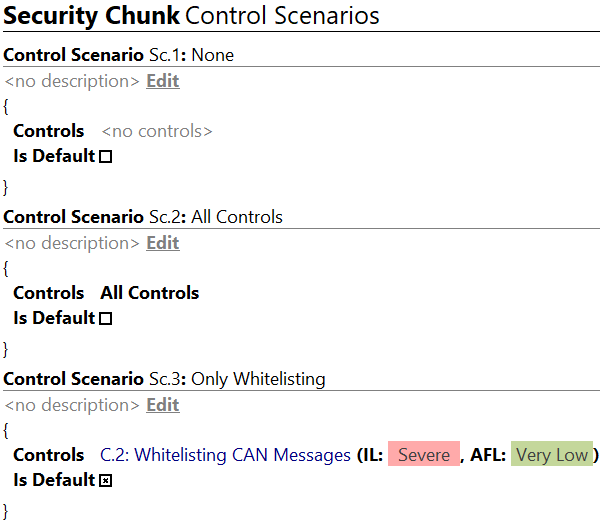
Task: Click Edit link under Sc.3 Only Whitelisting
Action: pos(163,405)
